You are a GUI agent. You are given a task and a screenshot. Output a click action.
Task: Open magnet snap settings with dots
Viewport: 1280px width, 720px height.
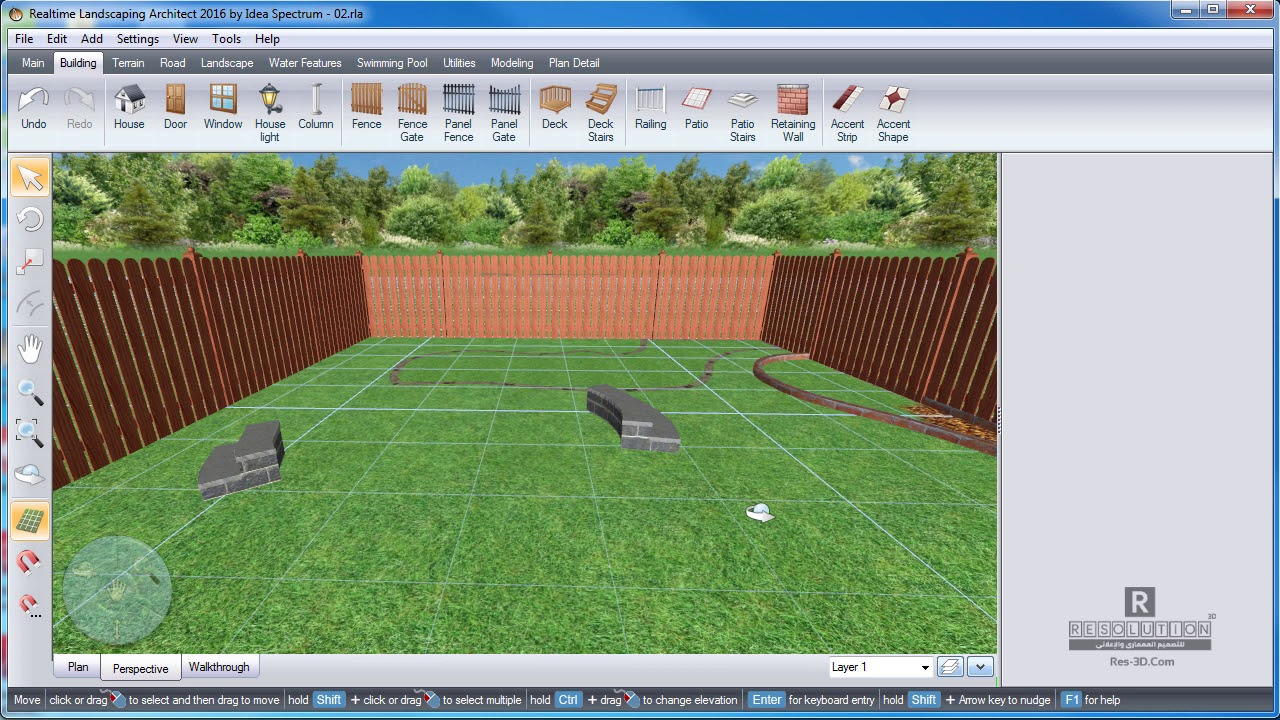point(30,605)
